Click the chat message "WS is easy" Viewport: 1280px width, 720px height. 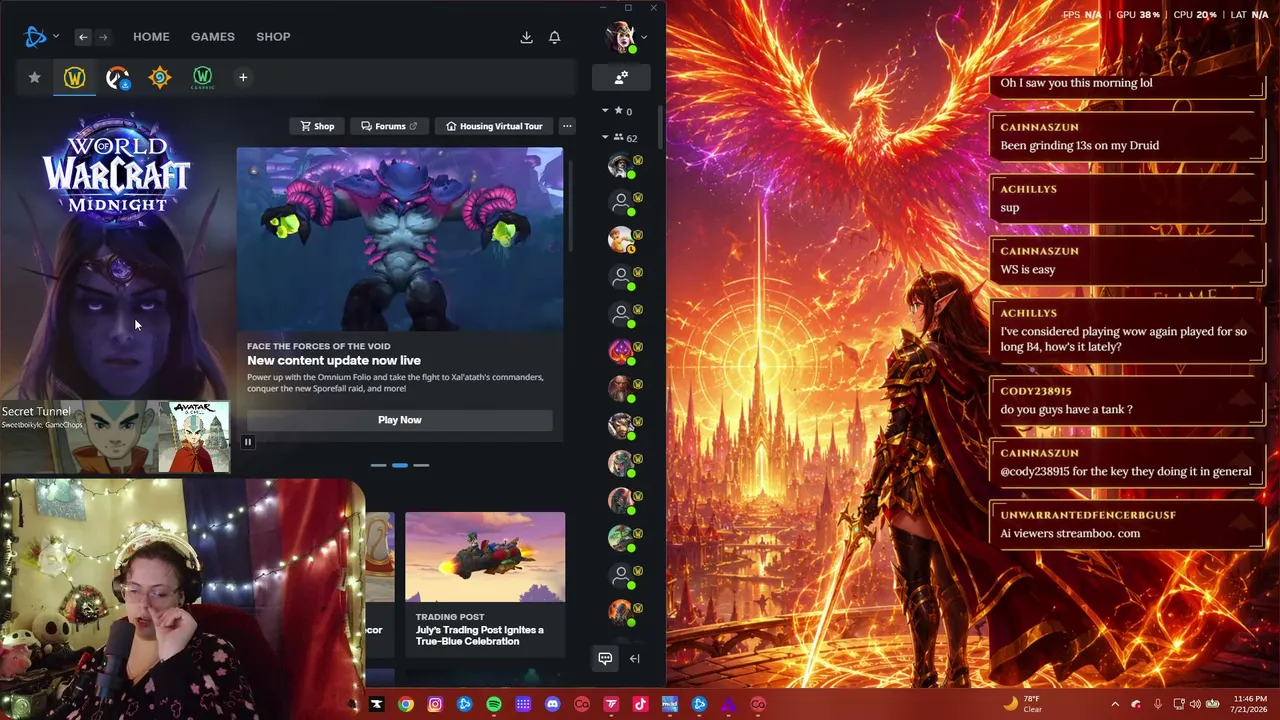[x=1028, y=269]
